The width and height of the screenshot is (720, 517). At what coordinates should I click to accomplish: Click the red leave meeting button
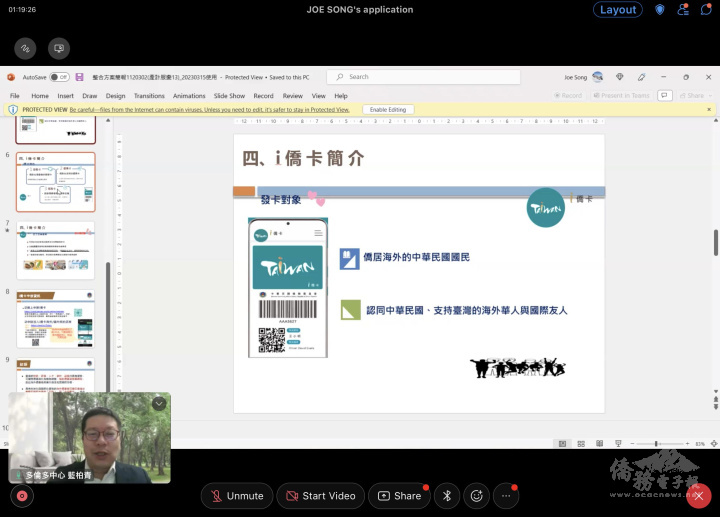click(699, 495)
